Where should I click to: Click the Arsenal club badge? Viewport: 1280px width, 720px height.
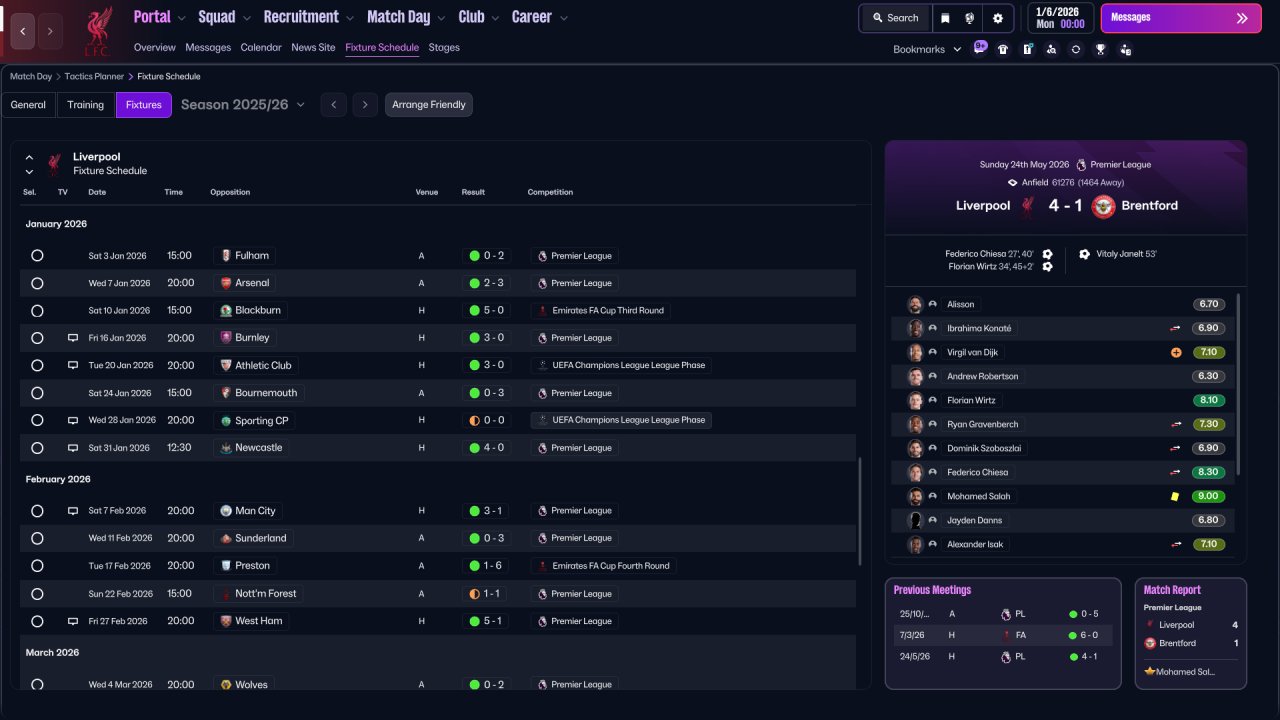pyautogui.click(x=226, y=283)
